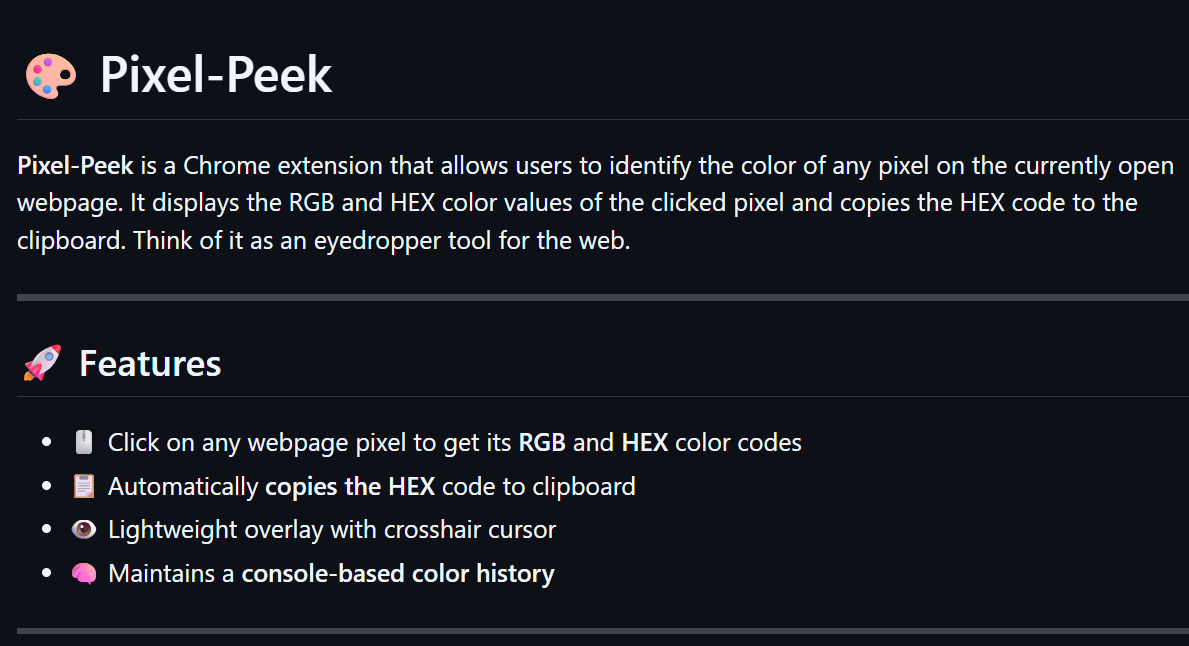Click the eye emoji icon

84,530
